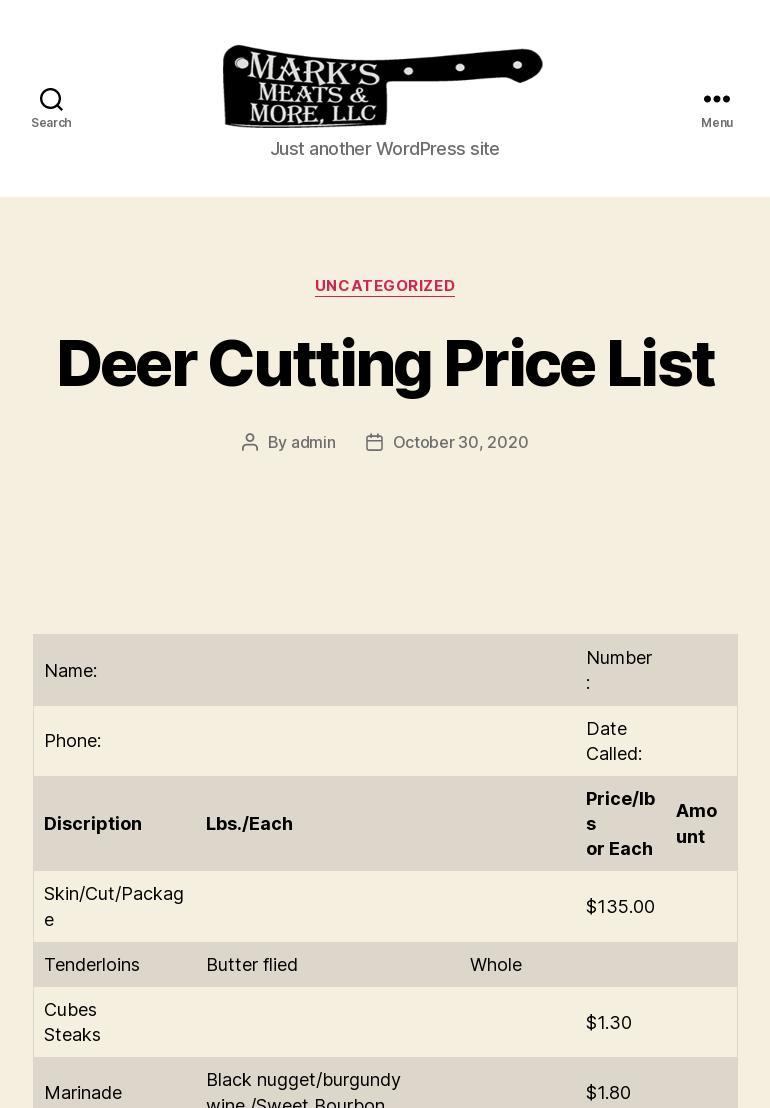The width and height of the screenshot is (770, 1108).
Task: Open the three-dot Menu icon
Action: [716, 99]
